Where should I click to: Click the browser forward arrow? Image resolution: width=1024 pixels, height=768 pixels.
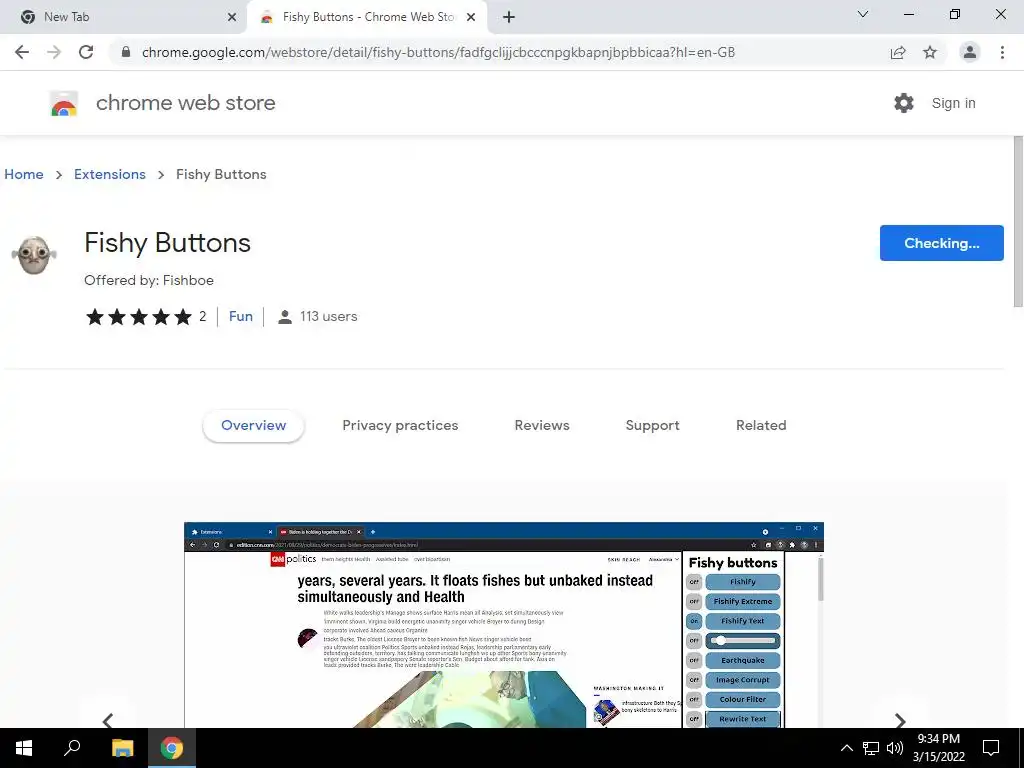point(54,52)
